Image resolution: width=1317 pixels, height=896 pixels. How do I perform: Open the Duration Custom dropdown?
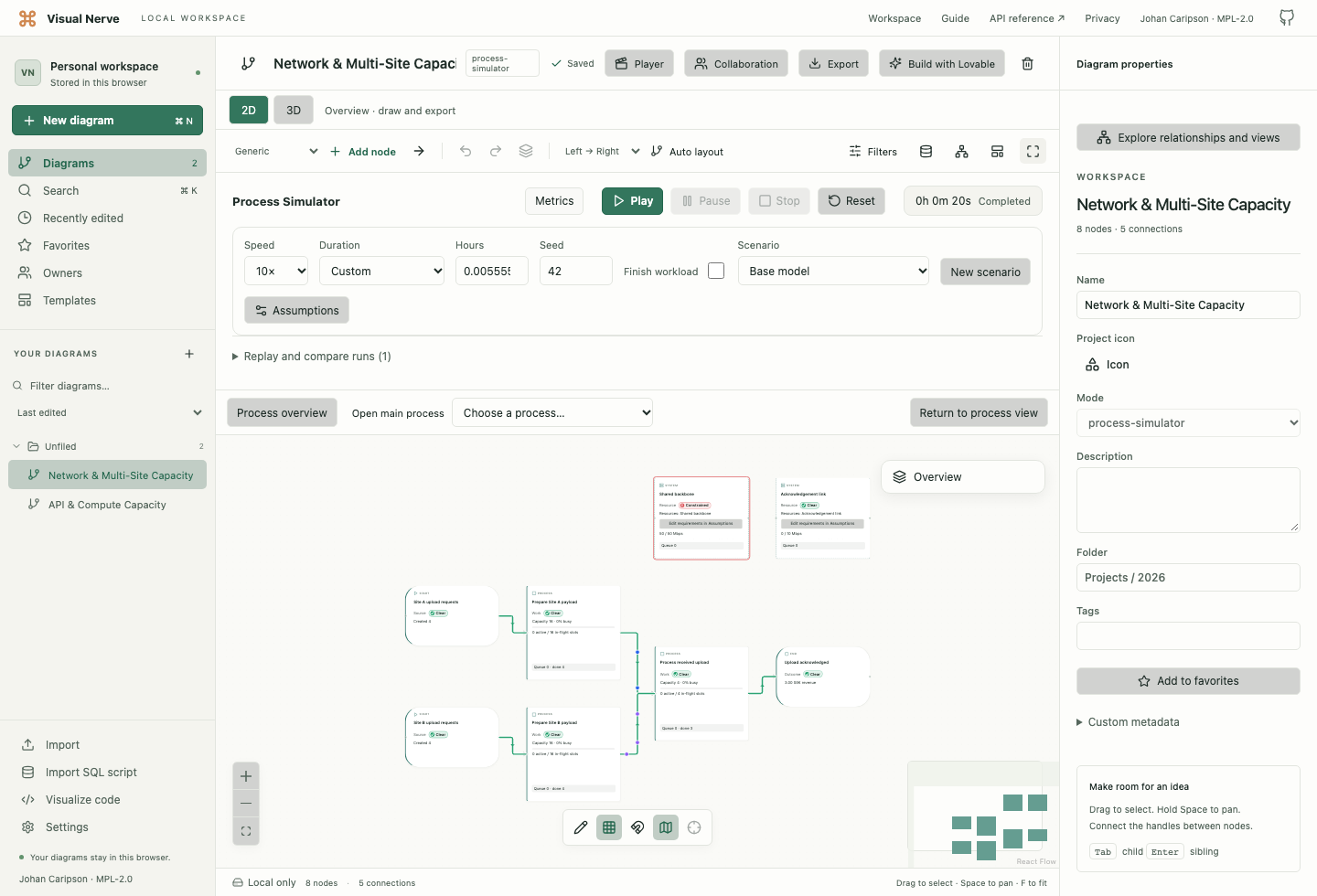(x=381, y=271)
